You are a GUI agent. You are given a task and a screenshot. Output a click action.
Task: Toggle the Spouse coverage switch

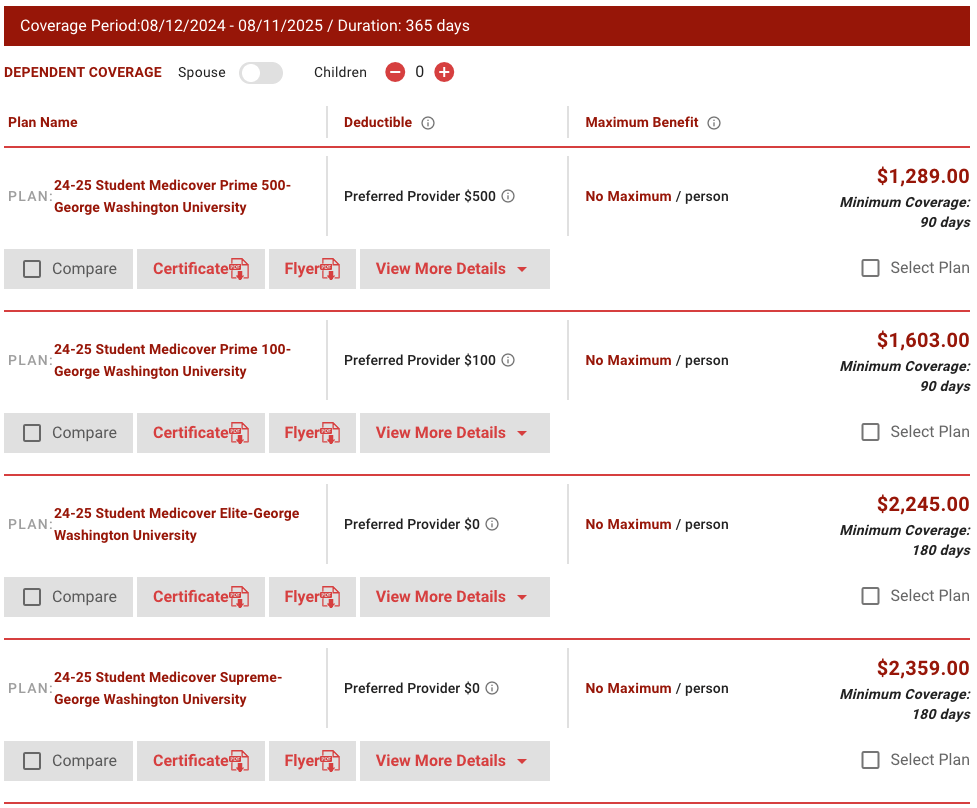pos(261,73)
